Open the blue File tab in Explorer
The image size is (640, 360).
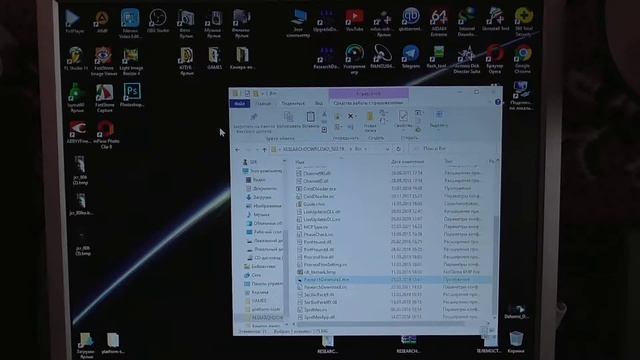tap(240, 104)
